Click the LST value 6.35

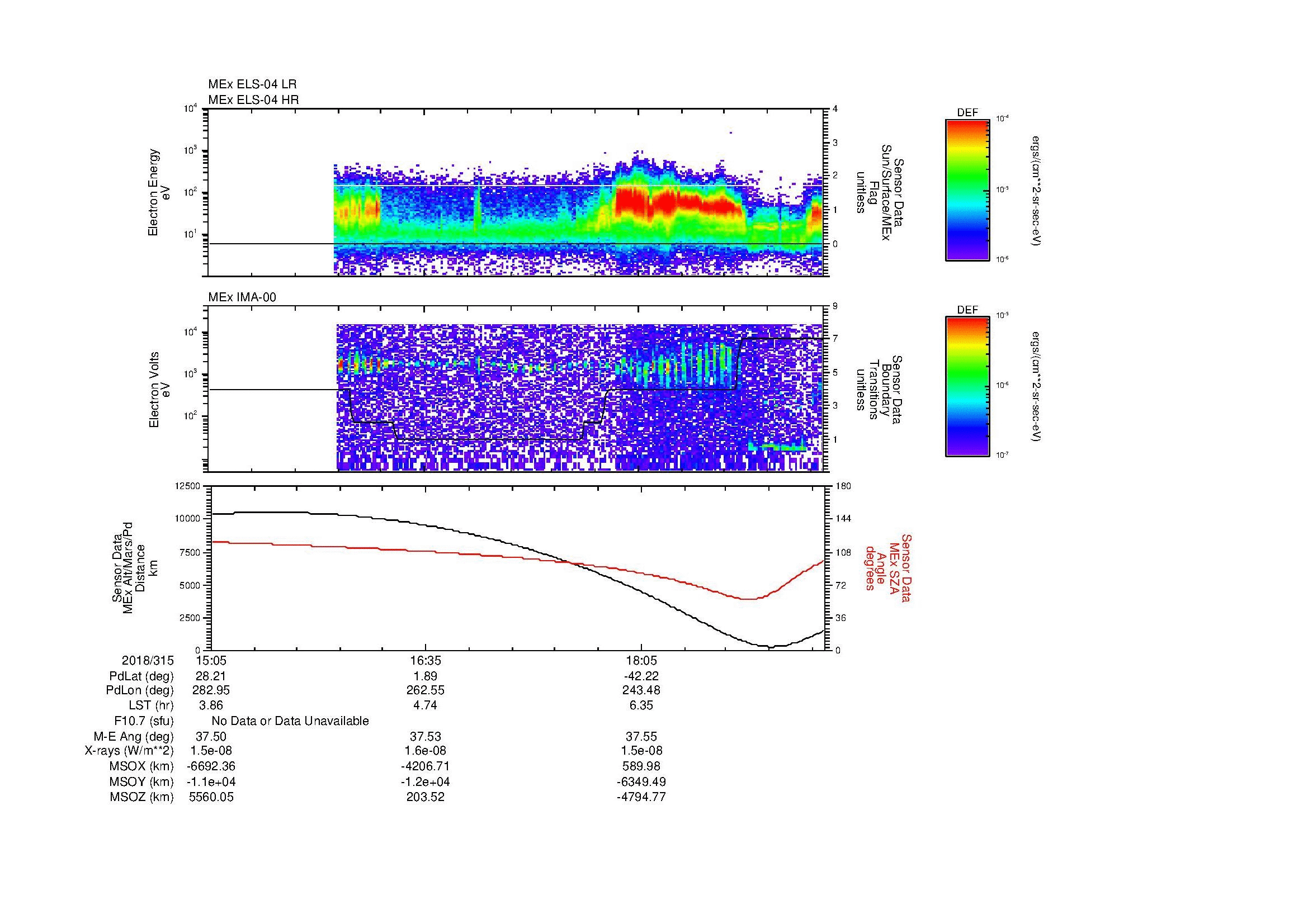641,706
